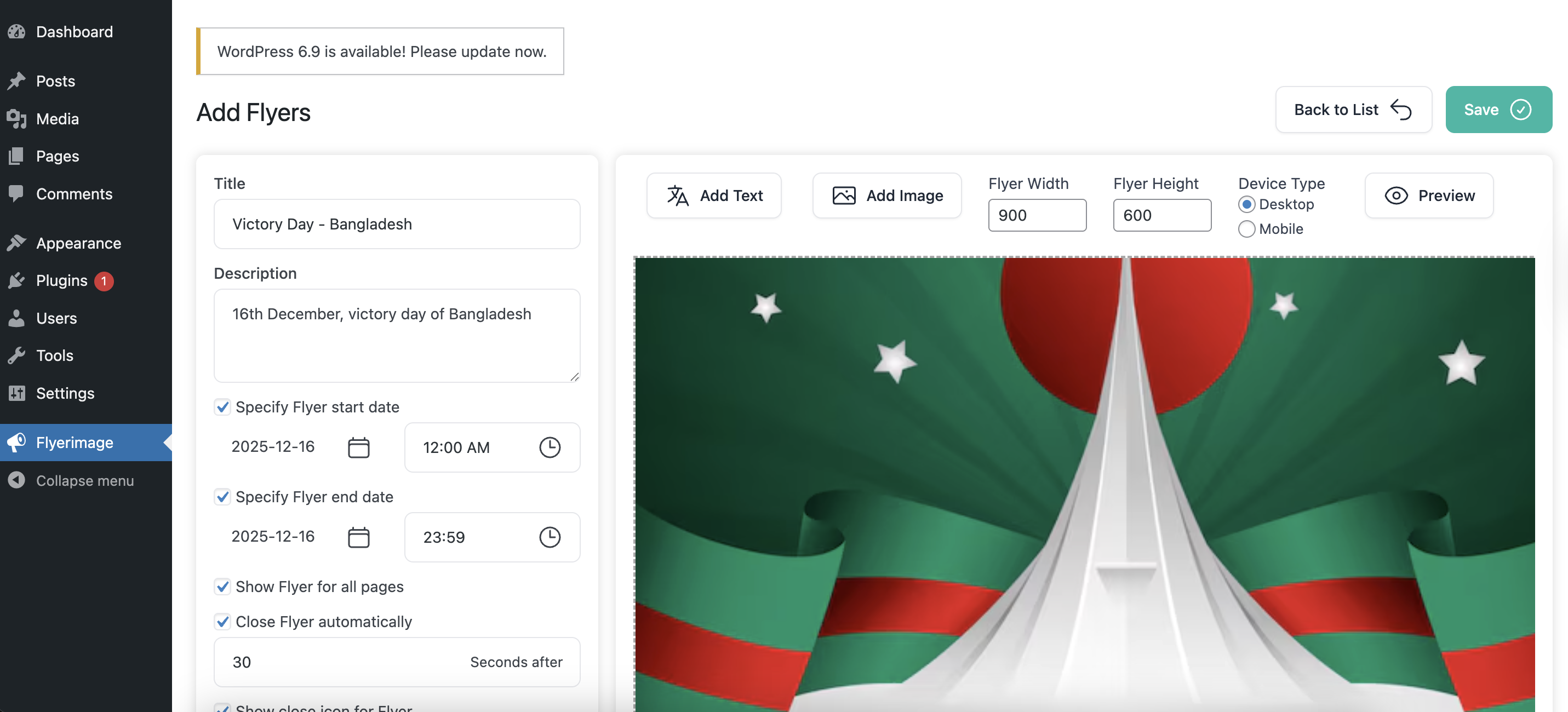Open the Settings admin menu item
1568x712 pixels.
[65, 393]
